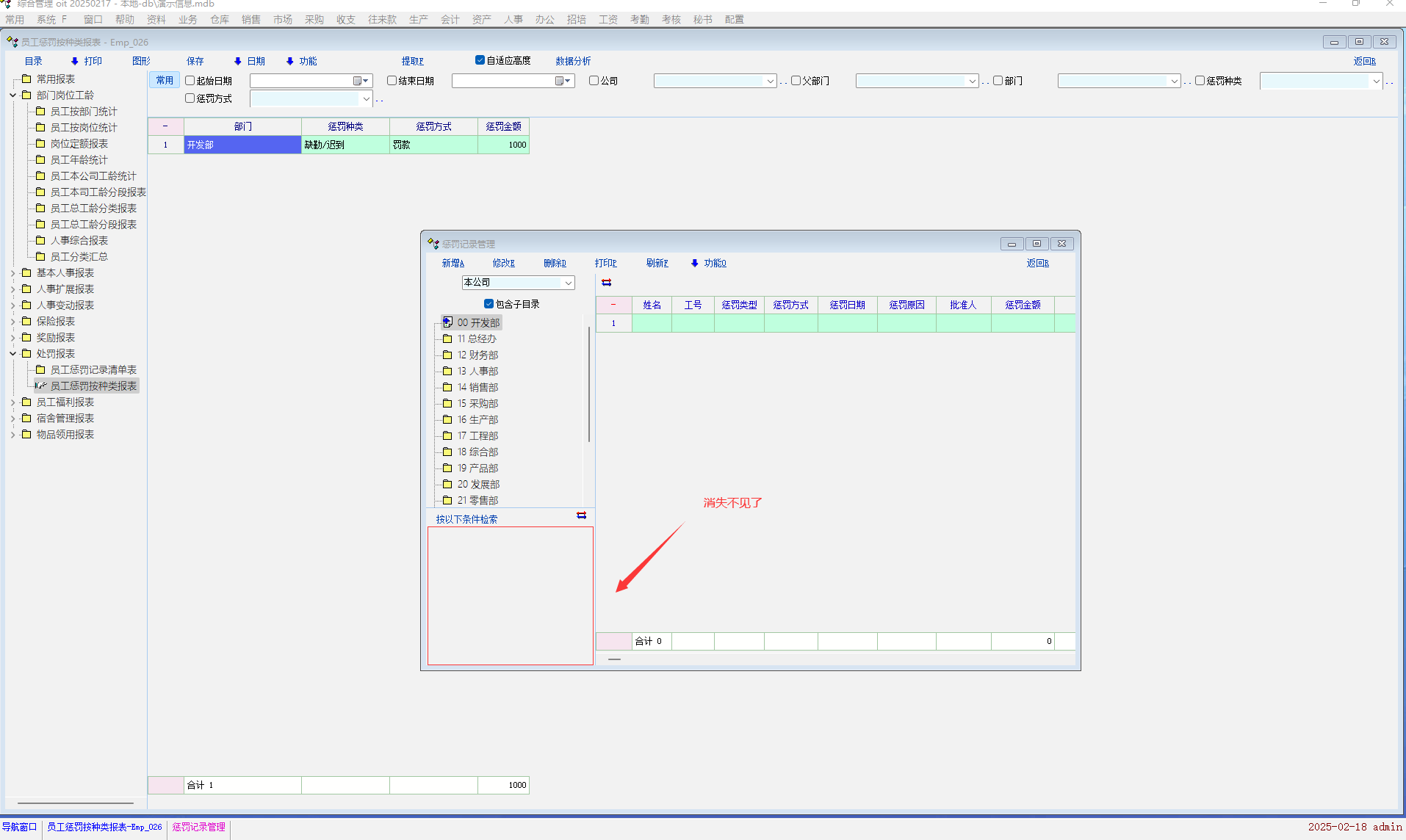Click the swap icon beside 按以下条件检索

[581, 515]
